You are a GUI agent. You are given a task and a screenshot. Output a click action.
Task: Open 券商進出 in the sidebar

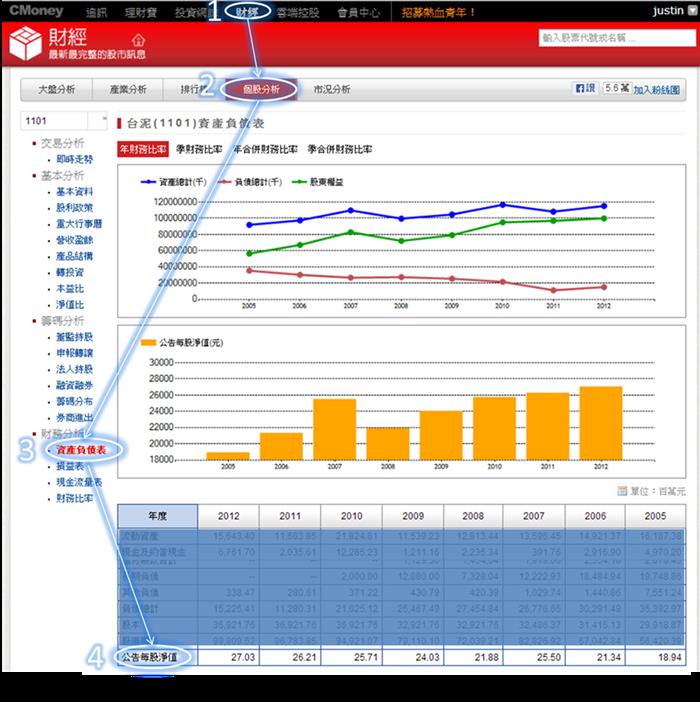pyautogui.click(x=74, y=418)
